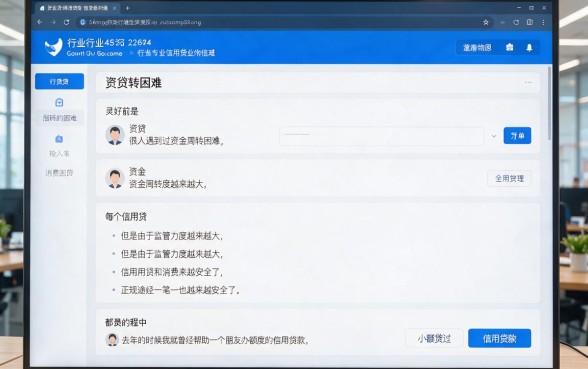Click the page title 资贷转困难
Viewport: 588px width, 369px height.
pyautogui.click(x=134, y=83)
